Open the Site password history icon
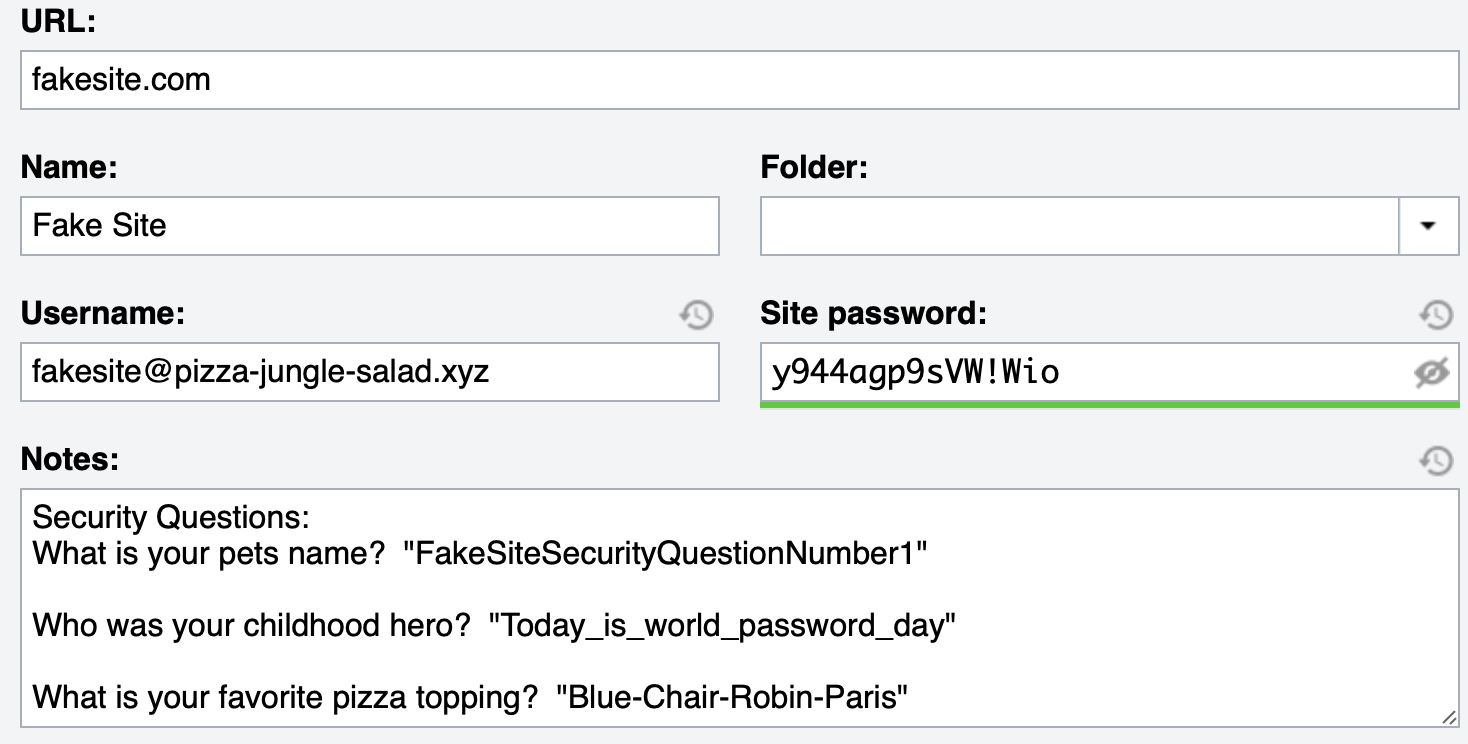 tap(1436, 315)
